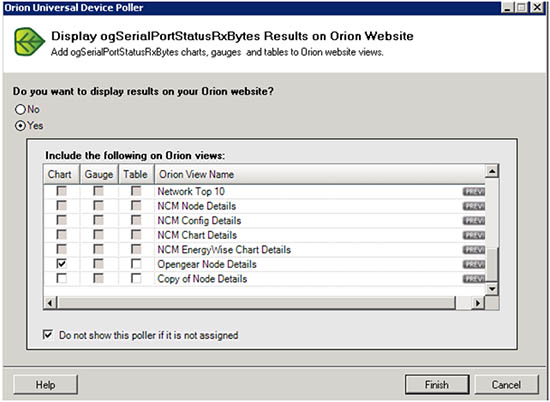
Task: Toggle Chart checkbox for NCM Node Details
Action: 62,206
